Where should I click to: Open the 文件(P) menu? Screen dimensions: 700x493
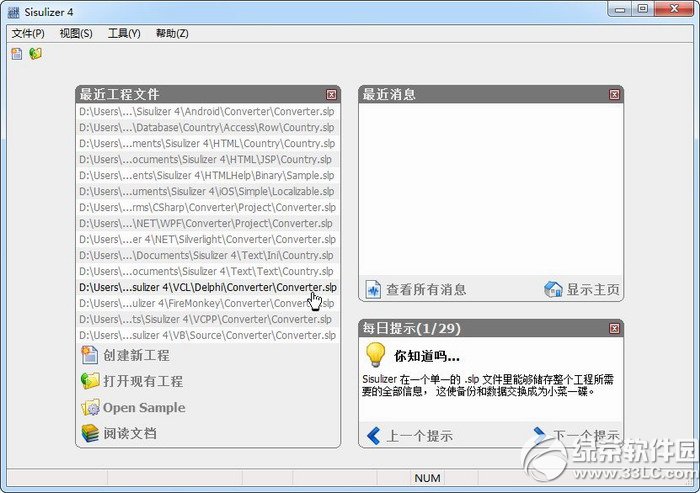(x=28, y=33)
